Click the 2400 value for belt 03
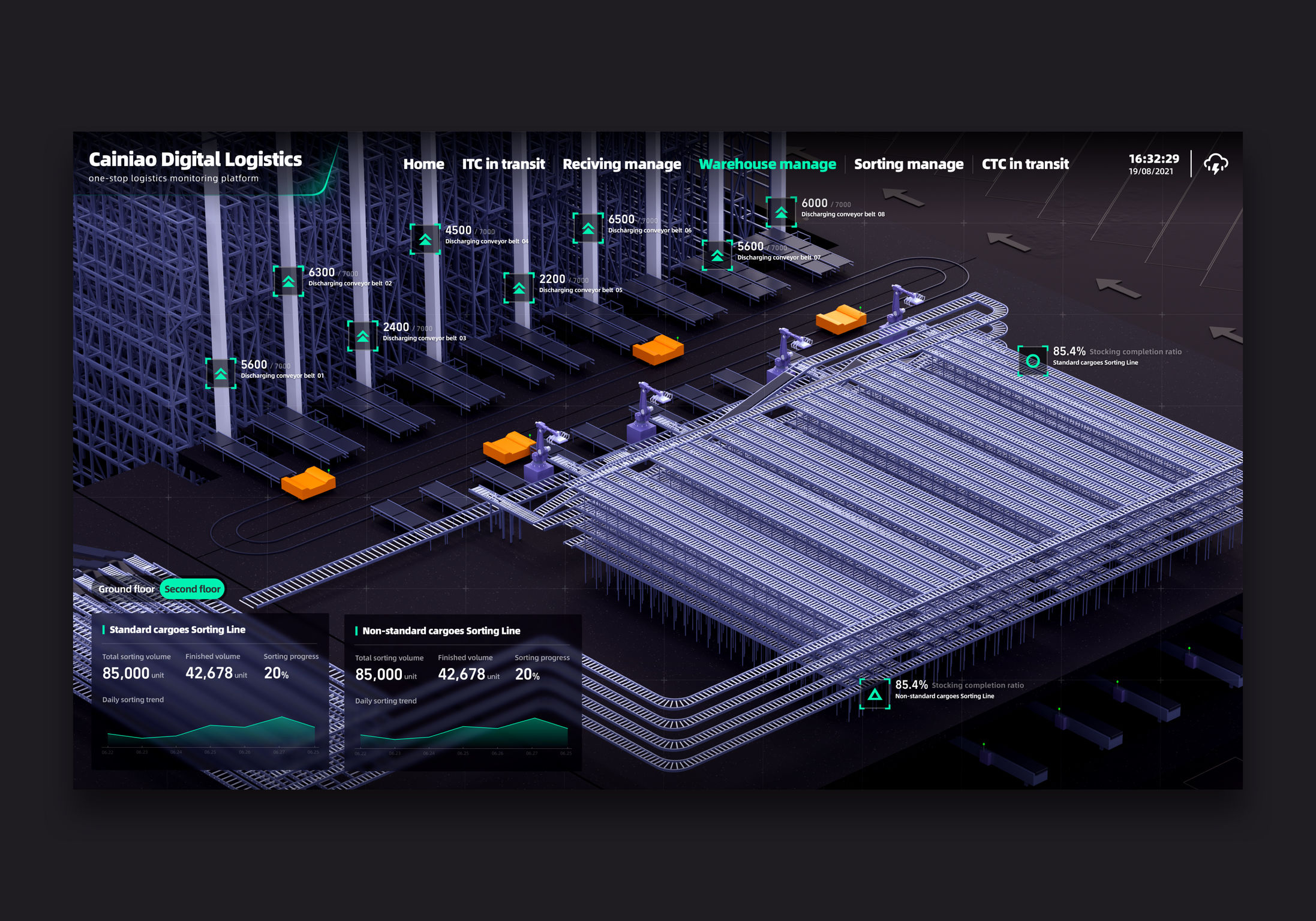The height and width of the screenshot is (921, 1316). [396, 327]
